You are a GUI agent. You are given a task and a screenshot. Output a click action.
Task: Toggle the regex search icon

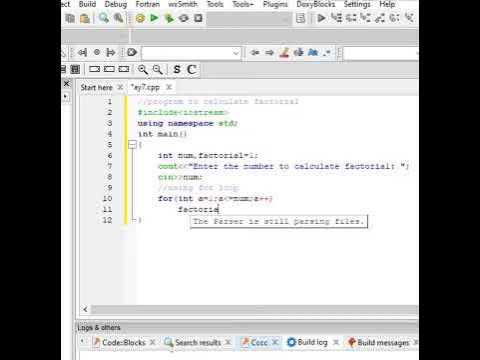coord(327,53)
